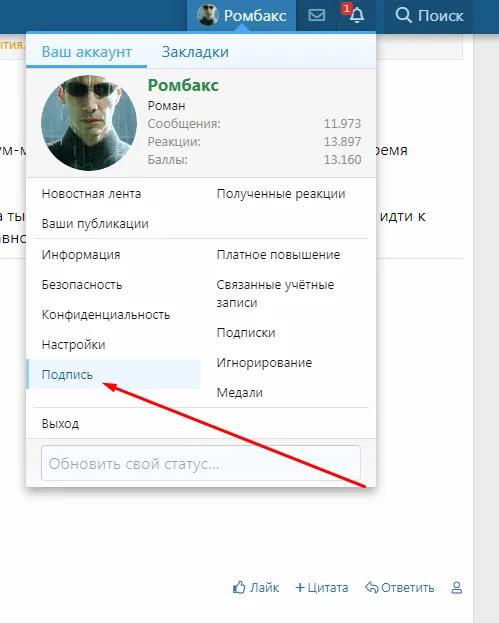The height and width of the screenshot is (623, 499).
Task: Click Поиск text in top bar
Action: click(x=441, y=16)
